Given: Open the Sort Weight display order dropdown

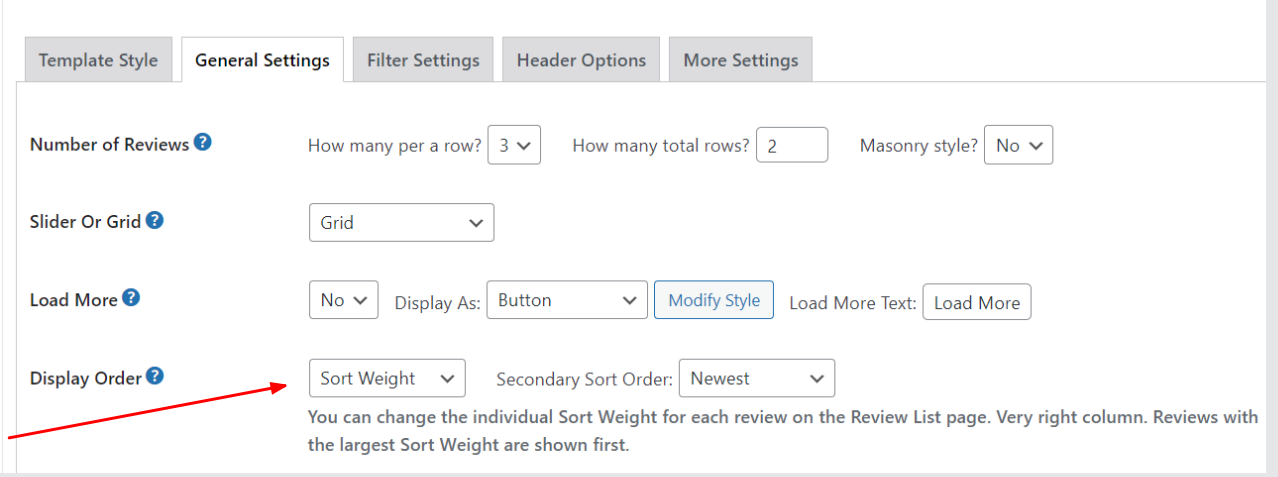Looking at the screenshot, I should pos(387,378).
